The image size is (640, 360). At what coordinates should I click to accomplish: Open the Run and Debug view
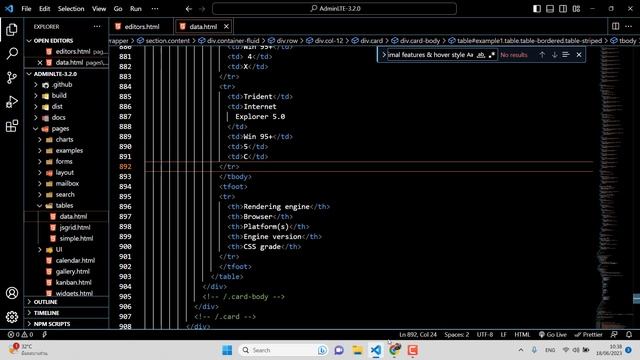tap(12, 102)
